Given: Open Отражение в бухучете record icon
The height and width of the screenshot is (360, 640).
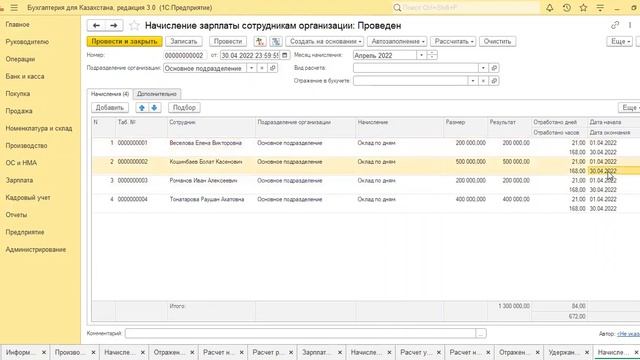Looking at the screenshot, I should tap(494, 81).
